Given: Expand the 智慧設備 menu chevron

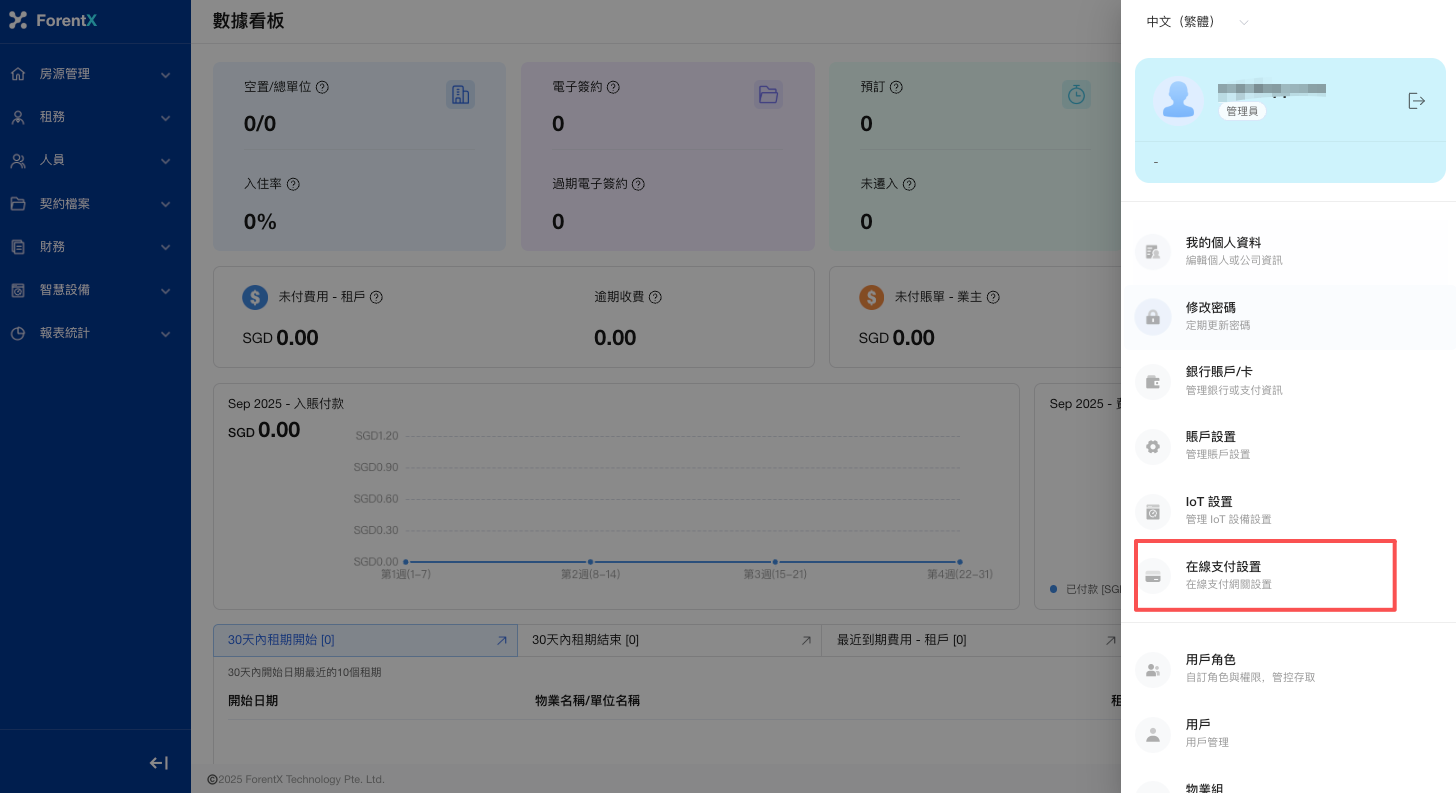Looking at the screenshot, I should click(166, 291).
